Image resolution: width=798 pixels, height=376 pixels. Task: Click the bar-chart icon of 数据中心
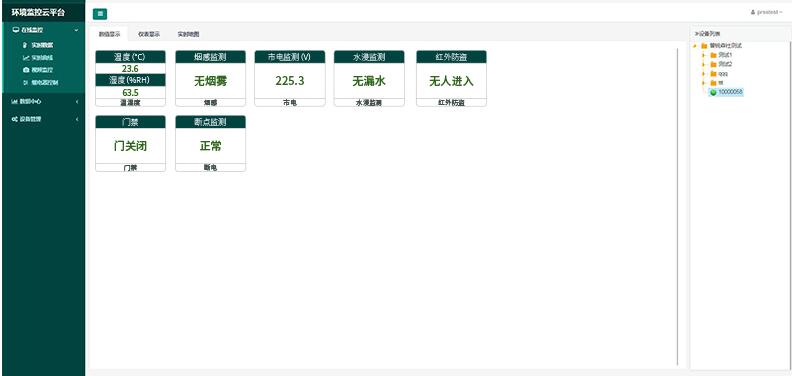(15, 101)
